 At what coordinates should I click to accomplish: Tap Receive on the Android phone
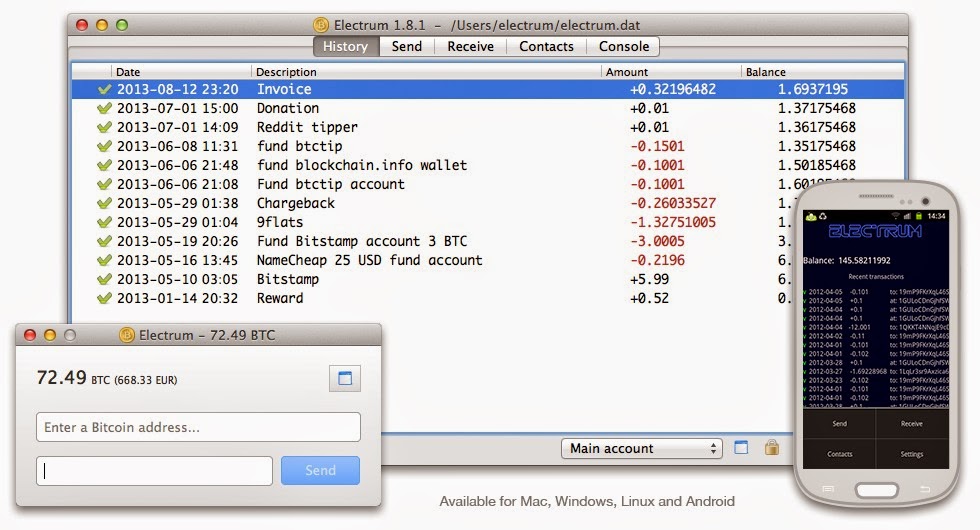tap(912, 424)
